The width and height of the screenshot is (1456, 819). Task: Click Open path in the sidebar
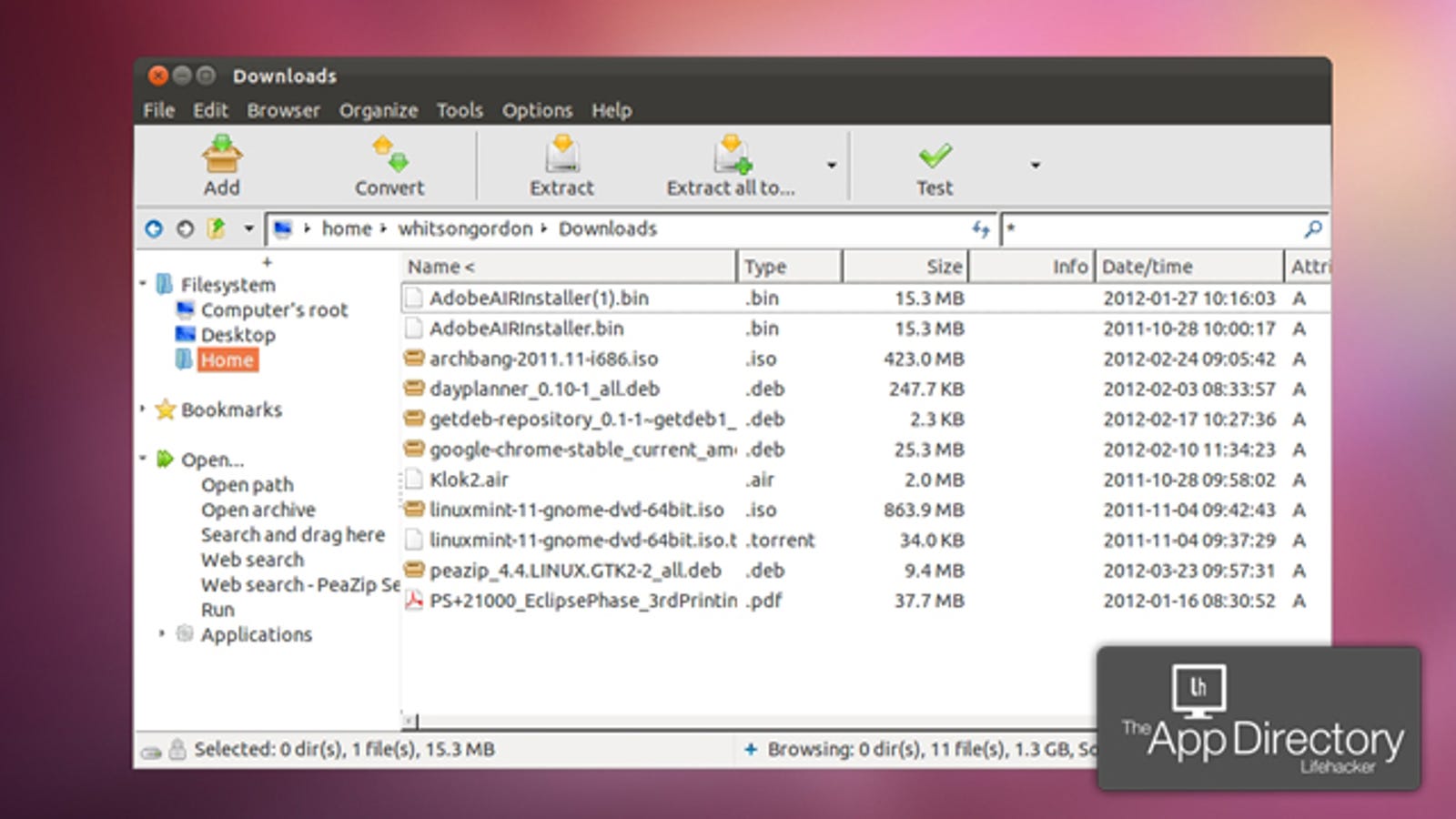[x=247, y=484]
